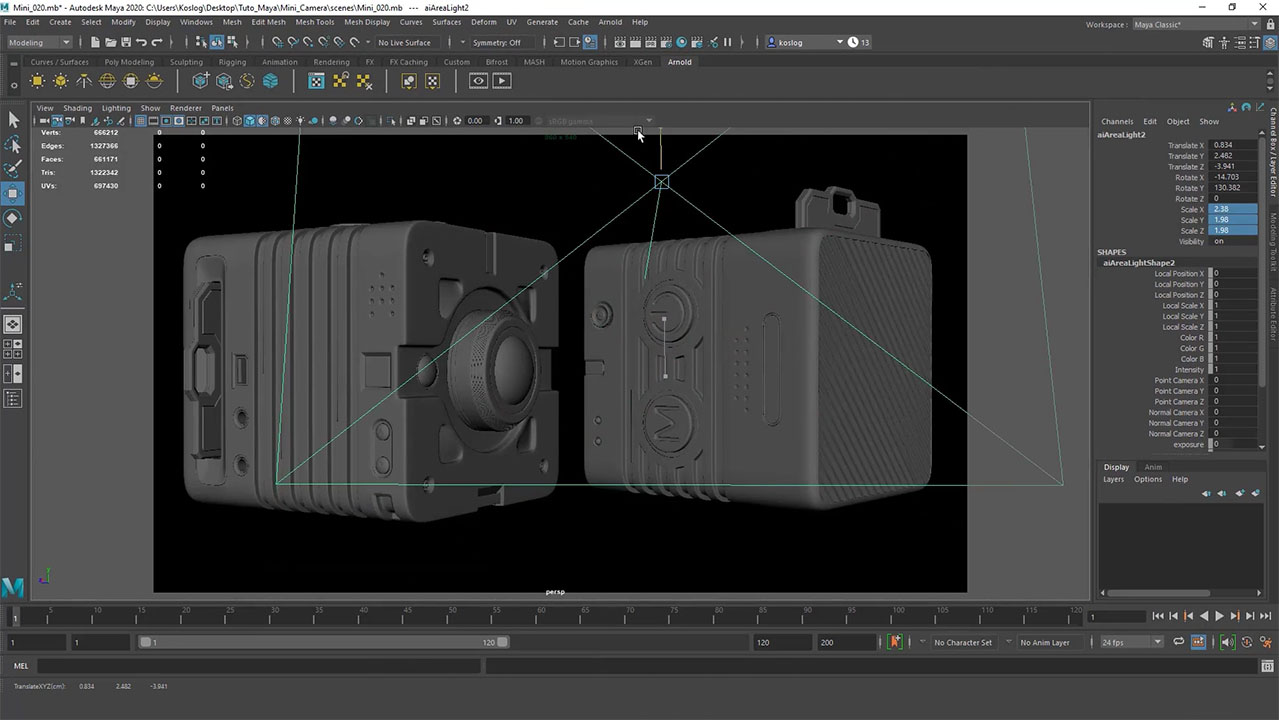This screenshot has height=720, width=1279.
Task: Open the Modeling menu set dropdown
Action: tap(39, 42)
